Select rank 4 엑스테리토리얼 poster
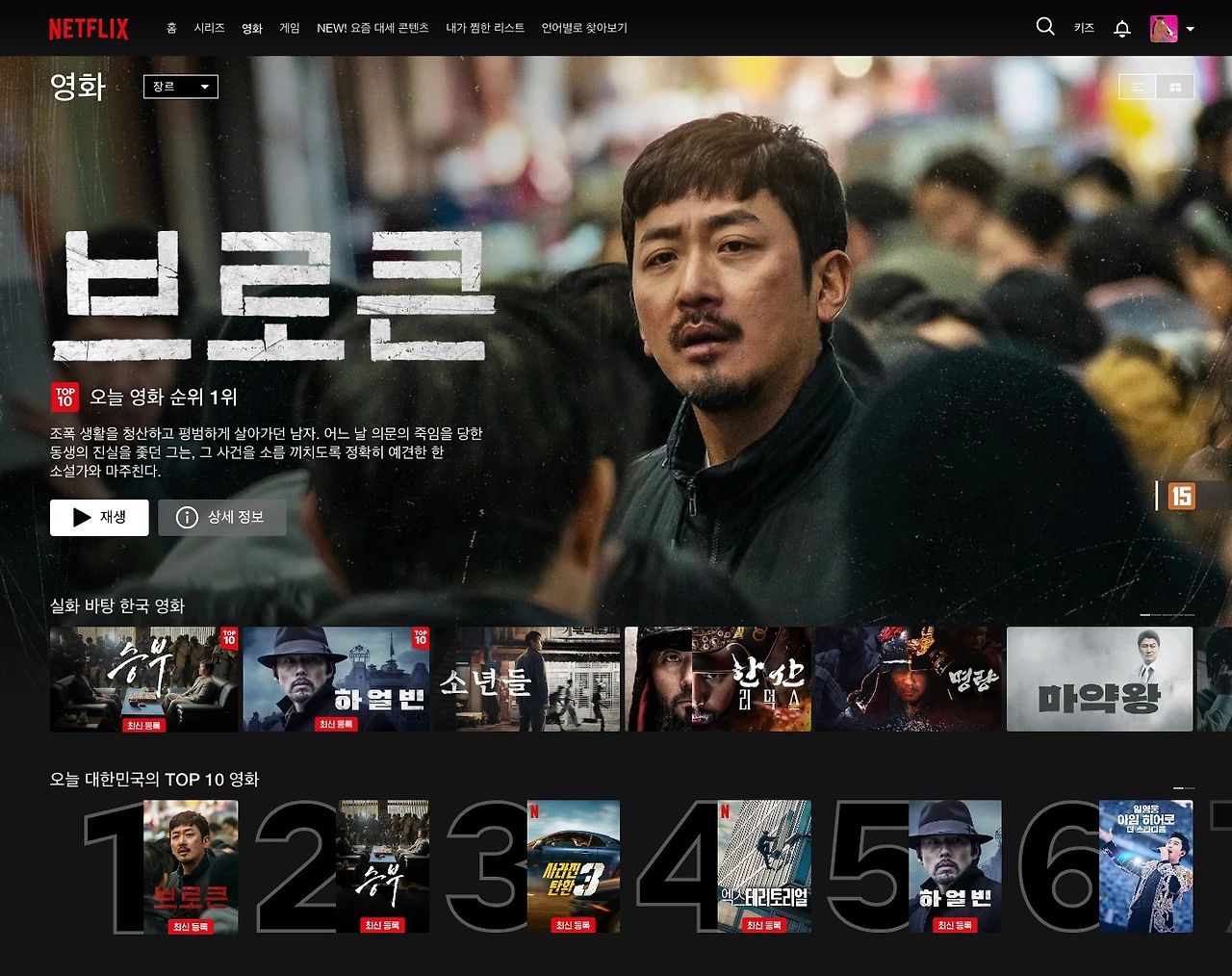Image resolution: width=1232 pixels, height=976 pixels. point(764,866)
